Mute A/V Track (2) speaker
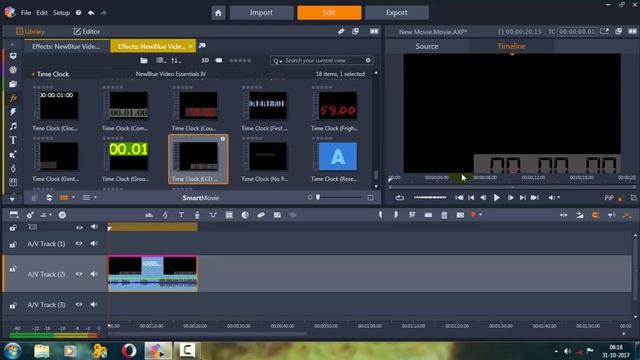This screenshot has width=640, height=360. point(94,274)
